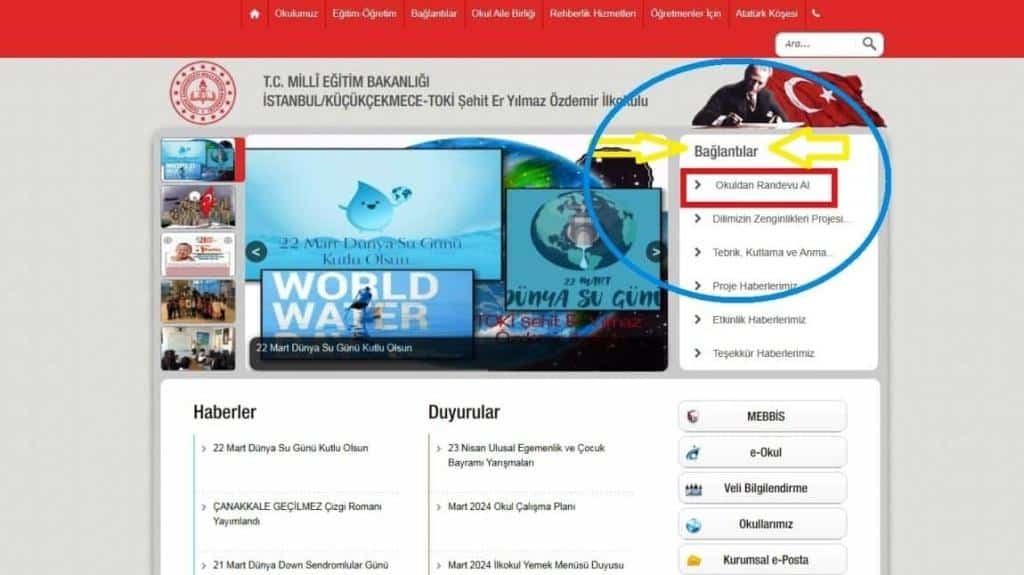The width and height of the screenshot is (1024, 575).
Task: Go to previous slide with left arrow
Action: point(257,252)
